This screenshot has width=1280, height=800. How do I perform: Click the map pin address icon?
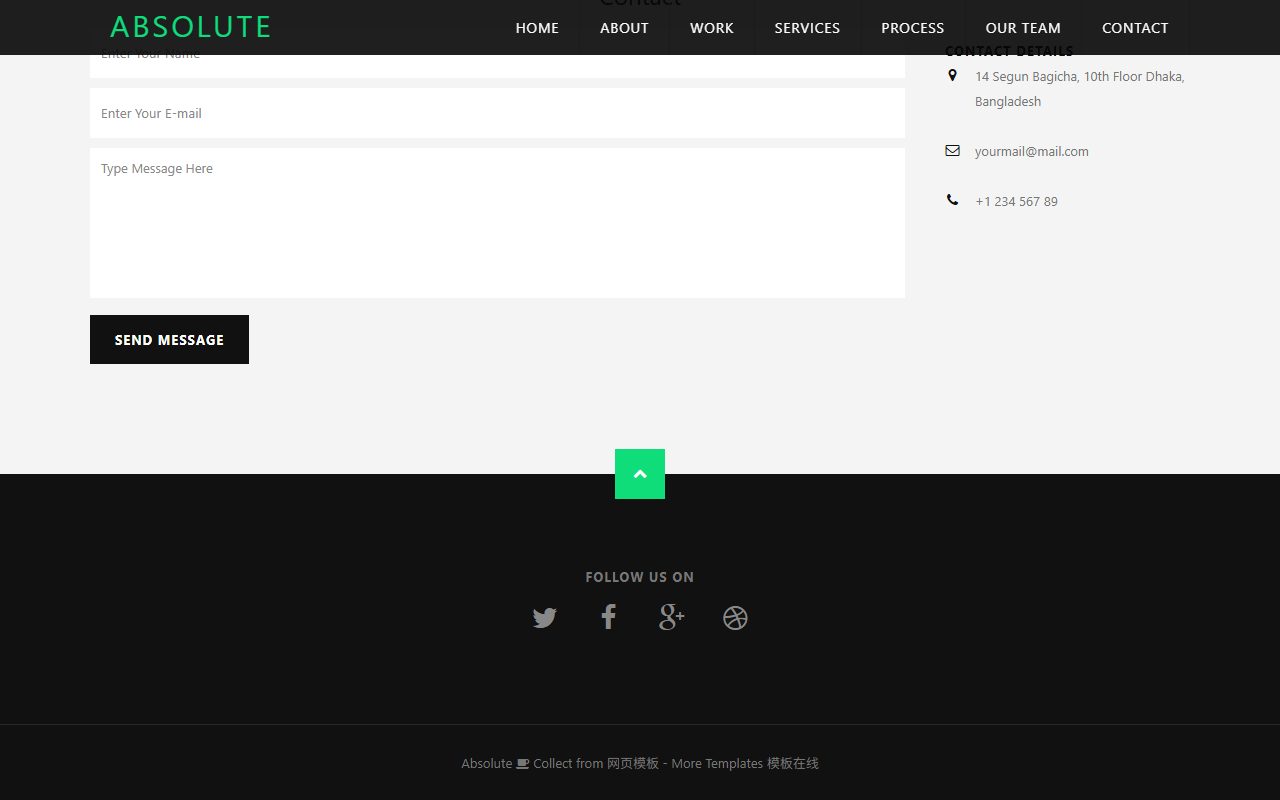952,75
